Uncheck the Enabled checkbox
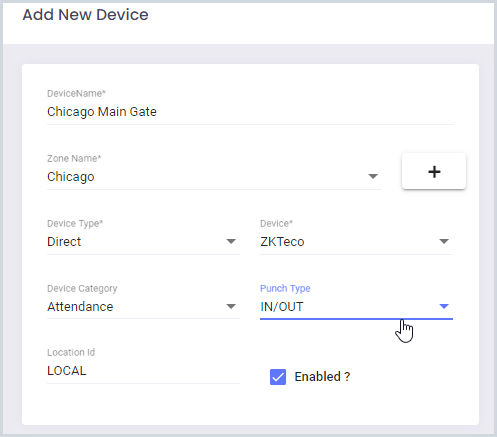497x437 pixels. coord(278,377)
